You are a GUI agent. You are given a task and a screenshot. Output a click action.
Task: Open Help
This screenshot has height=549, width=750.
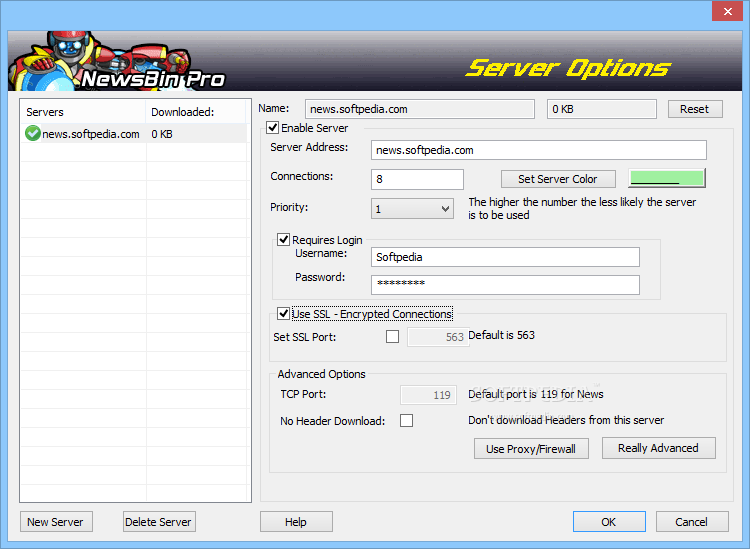click(296, 521)
